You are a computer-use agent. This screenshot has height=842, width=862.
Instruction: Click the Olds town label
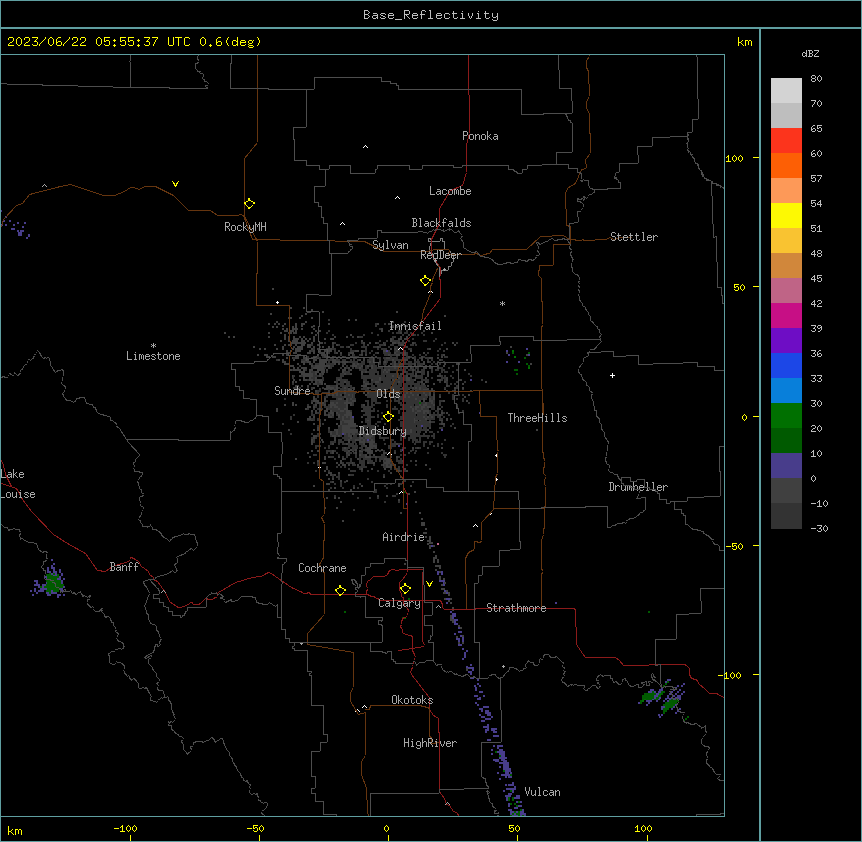[388, 394]
